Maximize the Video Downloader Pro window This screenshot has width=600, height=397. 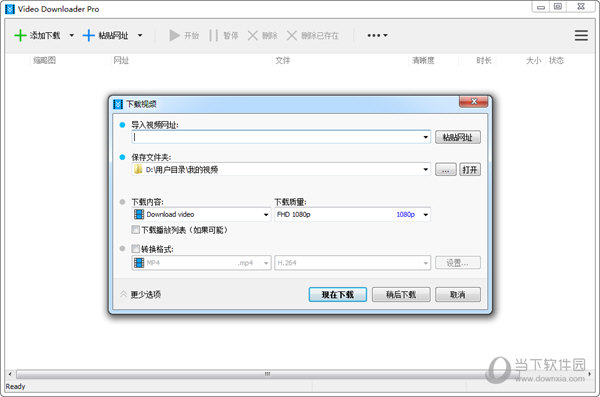coord(558,7)
